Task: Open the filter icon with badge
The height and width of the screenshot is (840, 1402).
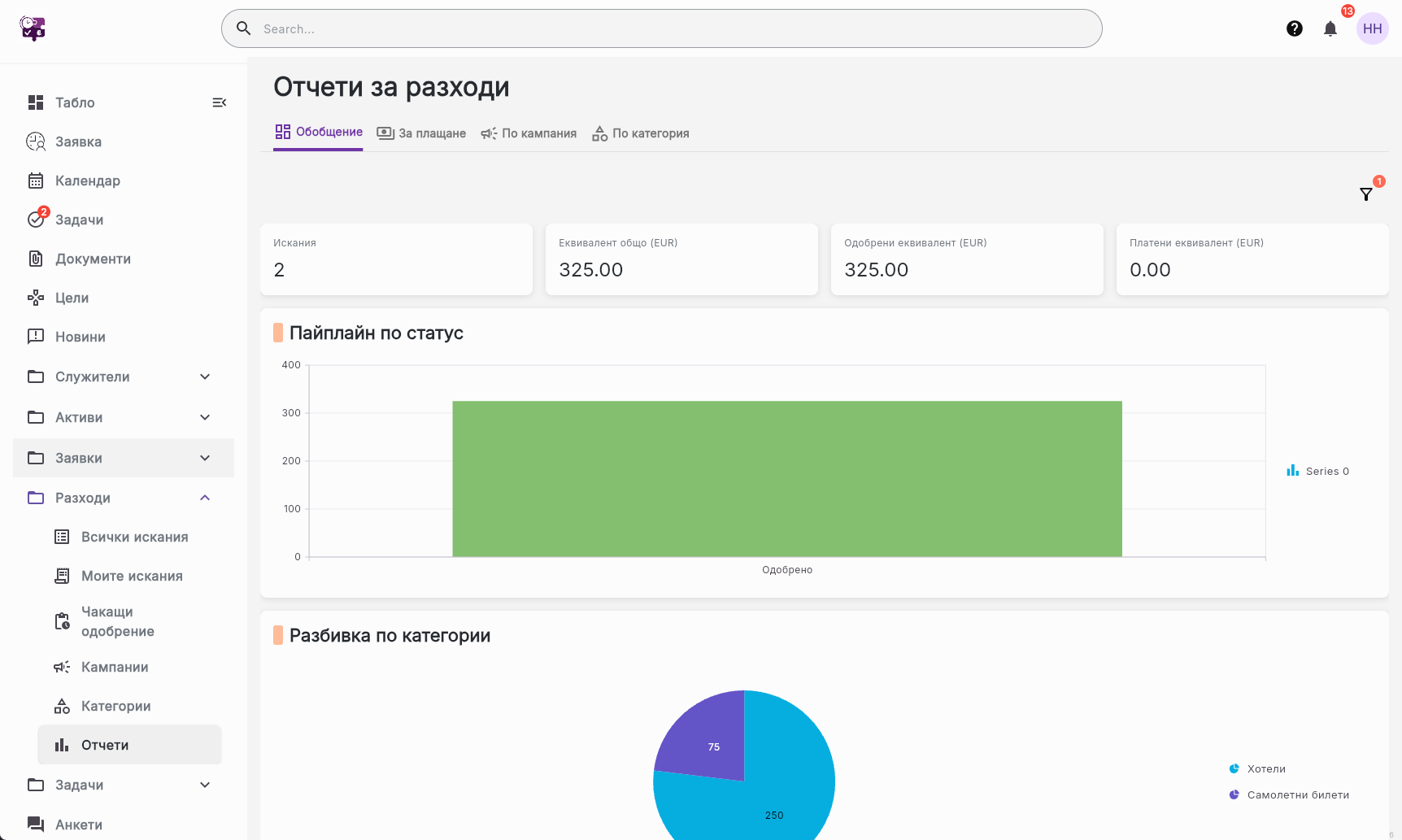Action: (x=1367, y=194)
